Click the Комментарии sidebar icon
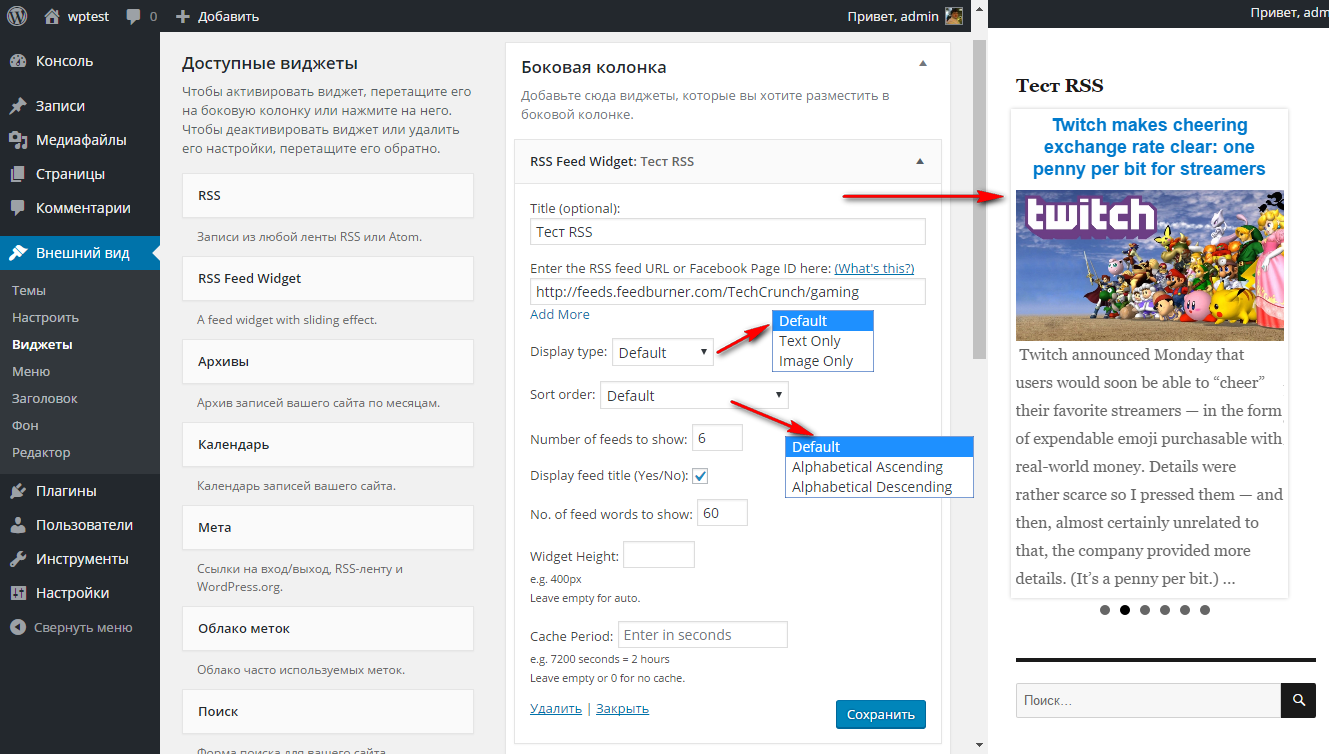The image size is (1329, 754). click(x=18, y=208)
